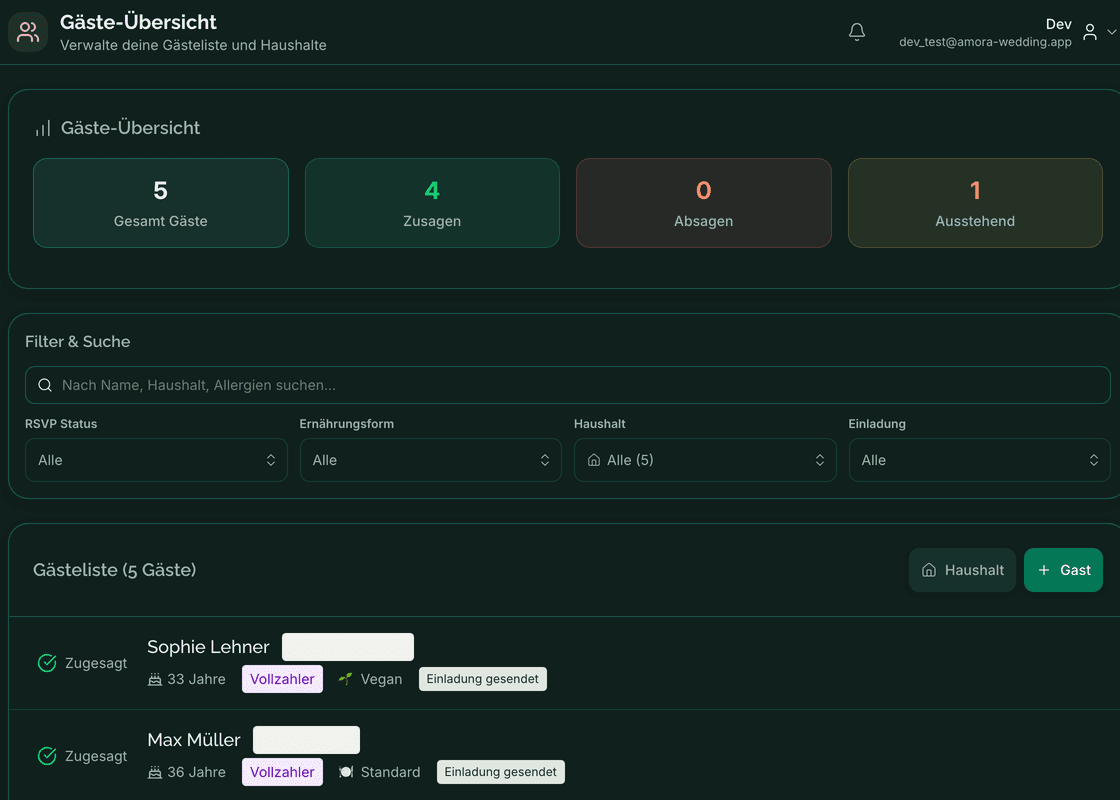Click Sophie Lehner's Zugesagt check icon

point(47,663)
